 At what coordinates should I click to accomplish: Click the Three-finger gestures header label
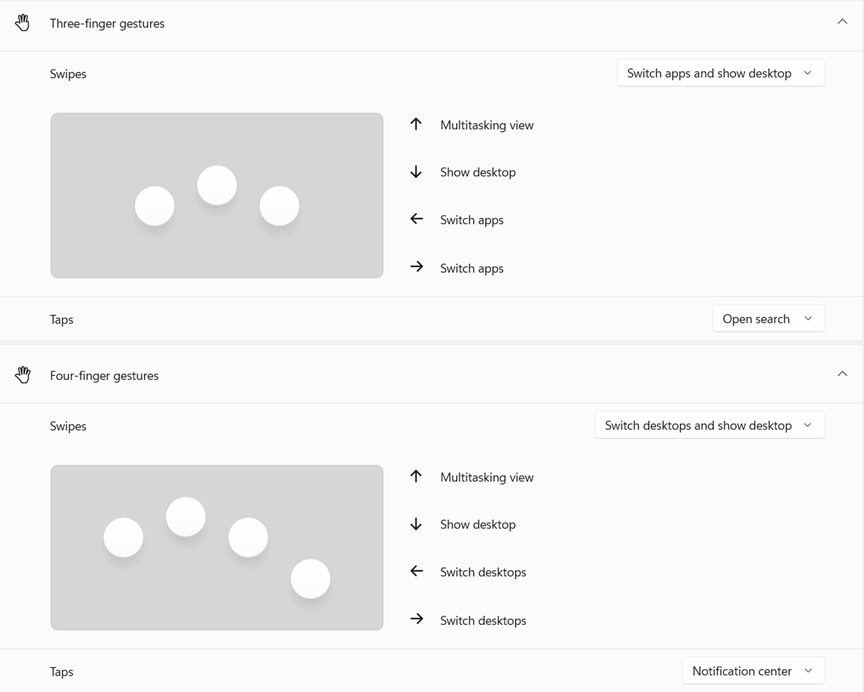tap(107, 24)
